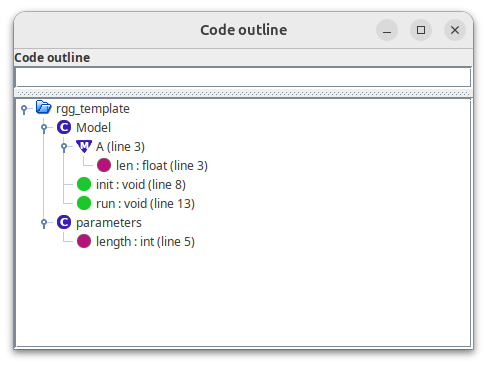Click the green method icon beside init
This screenshot has width=487, height=366.
(84, 184)
